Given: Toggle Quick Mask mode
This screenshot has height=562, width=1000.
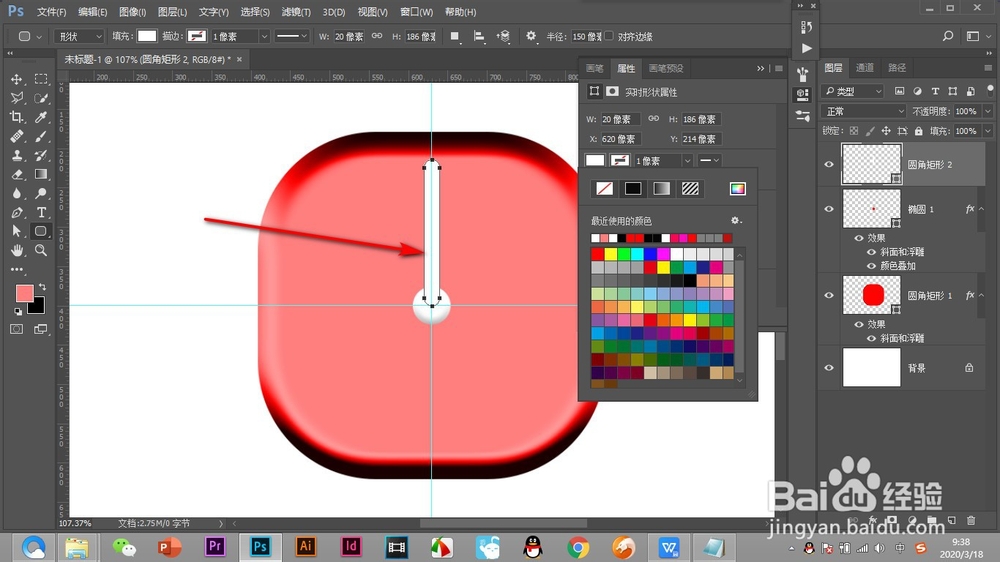Looking at the screenshot, I should pyautogui.click(x=17, y=329).
